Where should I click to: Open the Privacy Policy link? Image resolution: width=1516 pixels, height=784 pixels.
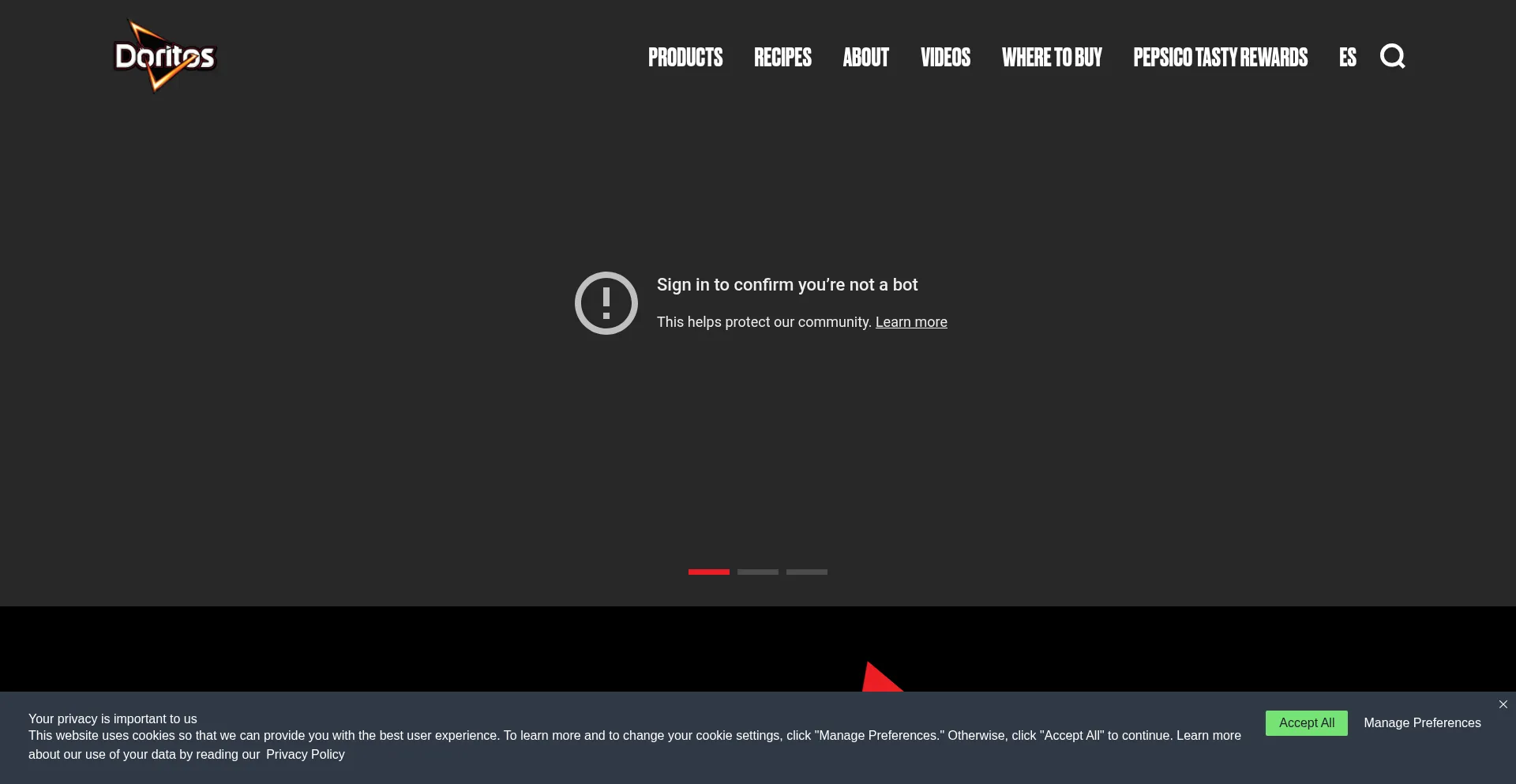(306, 755)
